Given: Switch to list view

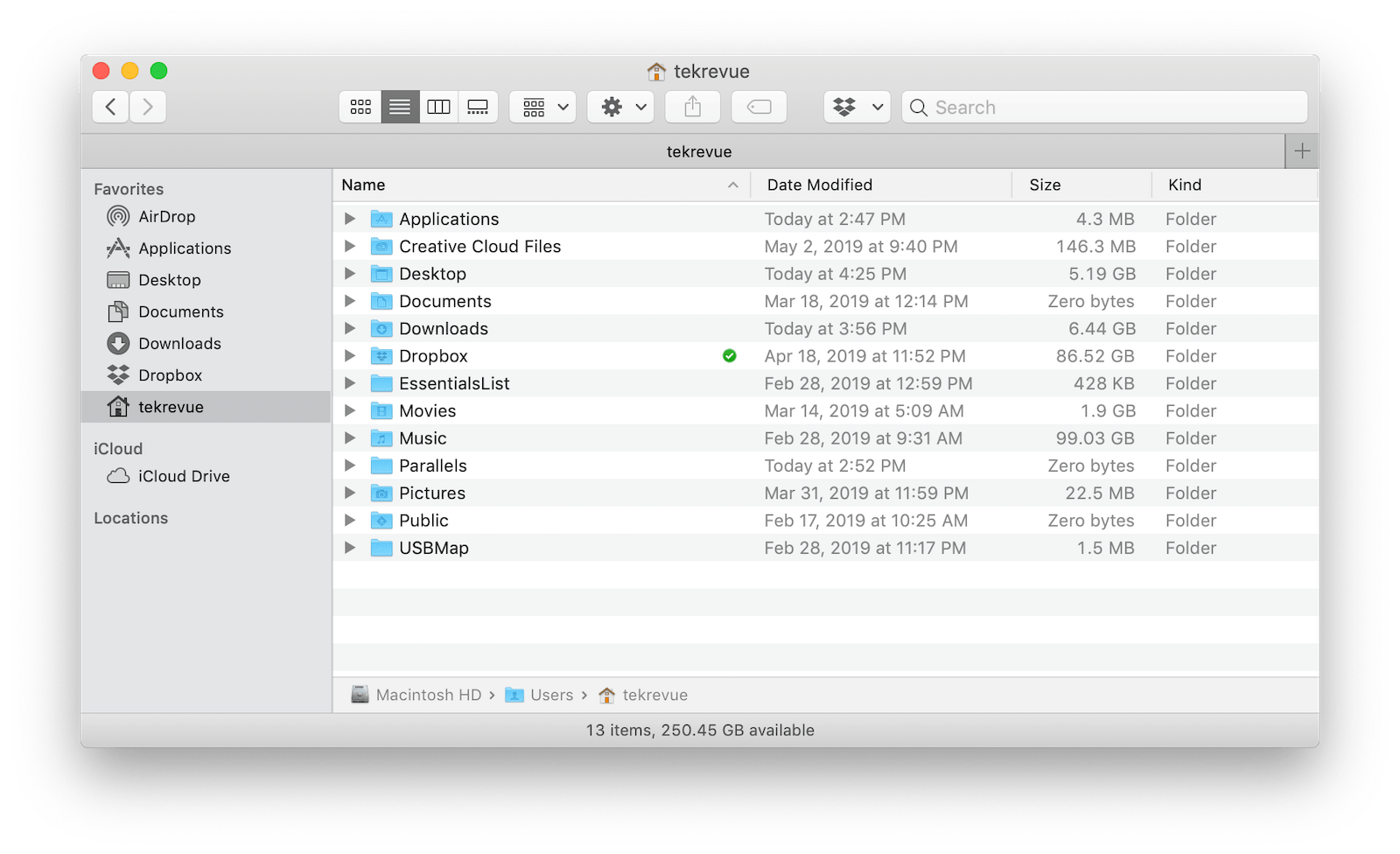Looking at the screenshot, I should [400, 107].
